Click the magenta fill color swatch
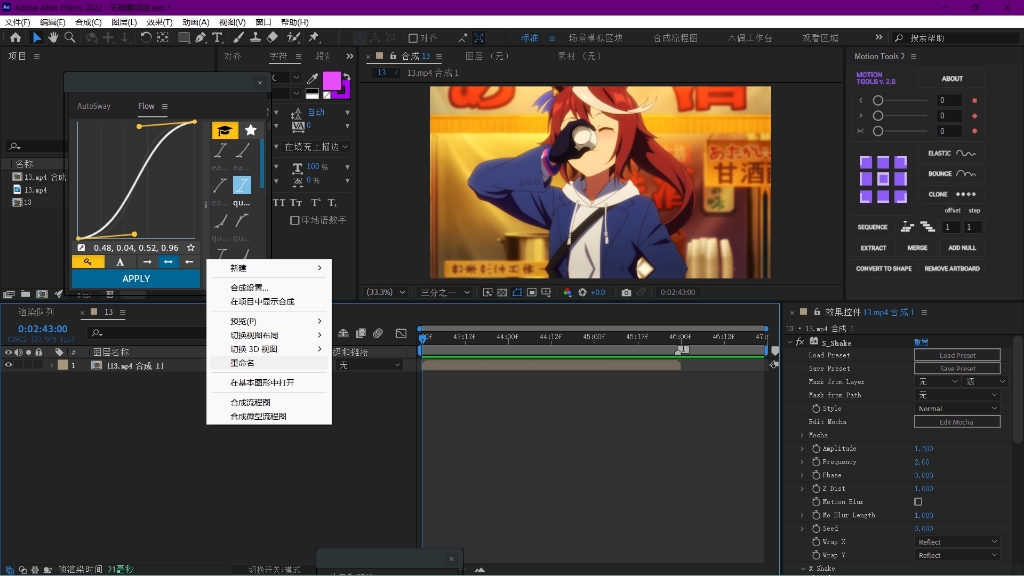 click(x=331, y=81)
